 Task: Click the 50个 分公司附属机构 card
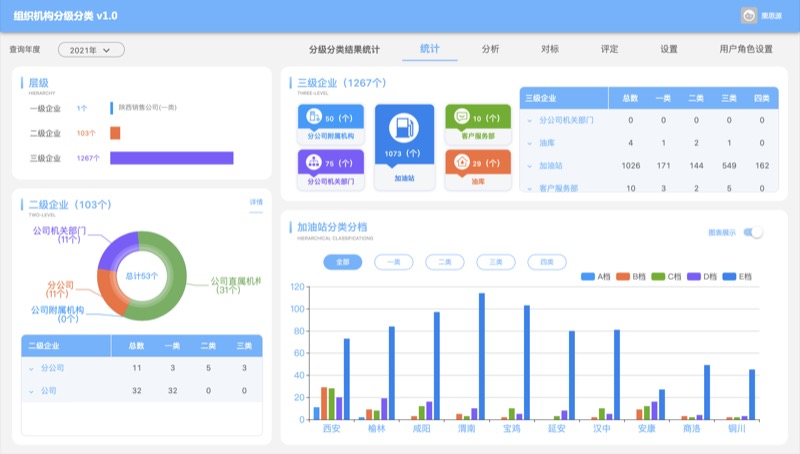(331, 124)
